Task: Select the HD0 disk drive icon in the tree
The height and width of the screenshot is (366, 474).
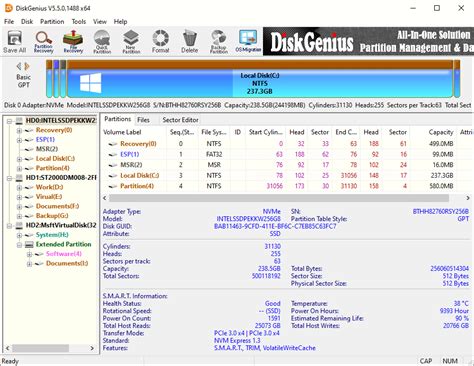Action: tap(20, 121)
